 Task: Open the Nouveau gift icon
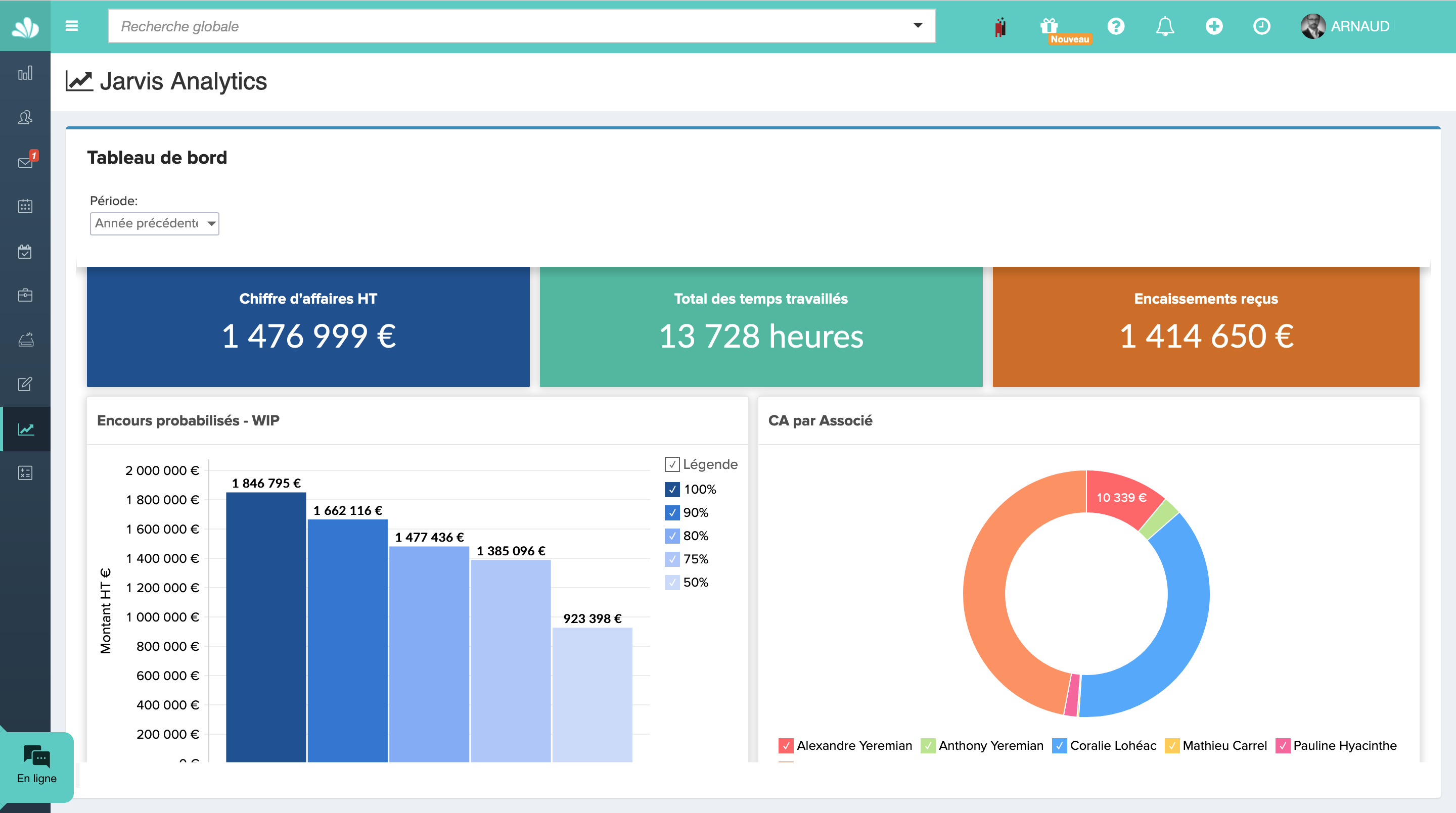[x=1049, y=25]
